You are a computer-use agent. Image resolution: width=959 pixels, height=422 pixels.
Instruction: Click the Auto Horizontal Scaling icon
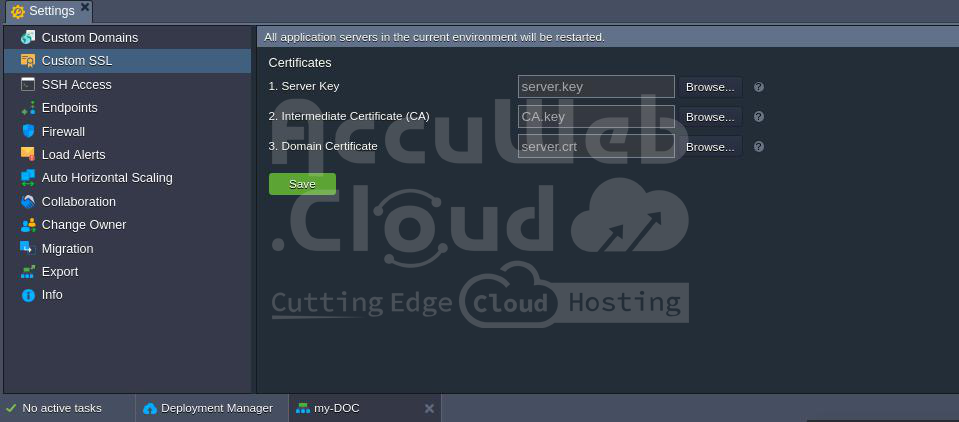(28, 178)
